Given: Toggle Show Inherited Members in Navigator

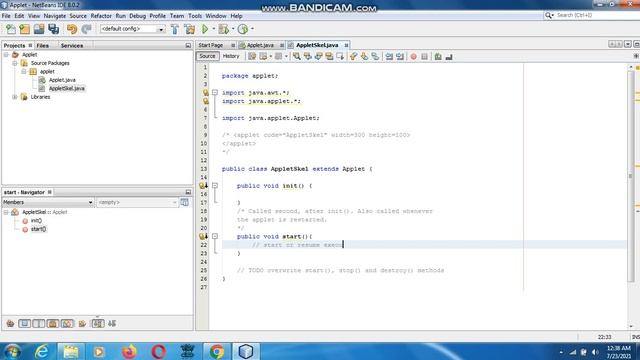Looking at the screenshot, I should [10, 324].
